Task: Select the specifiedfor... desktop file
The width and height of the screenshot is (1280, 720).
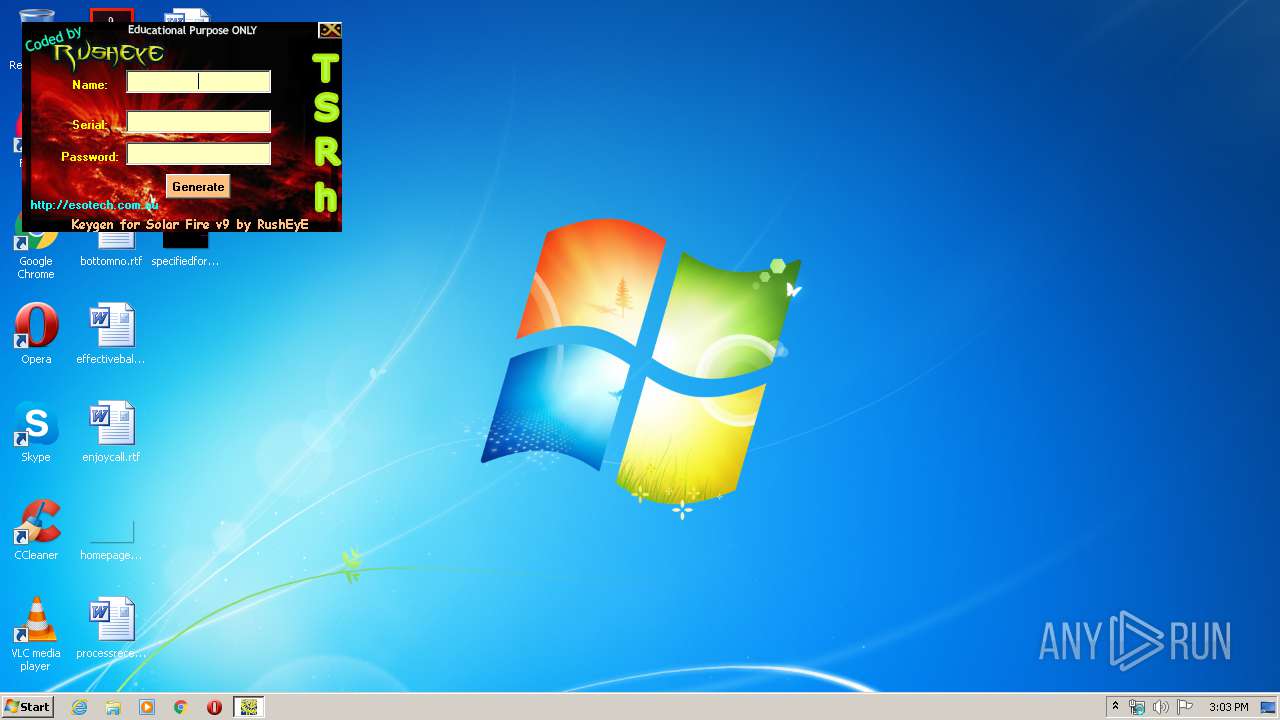Action: tap(185, 252)
